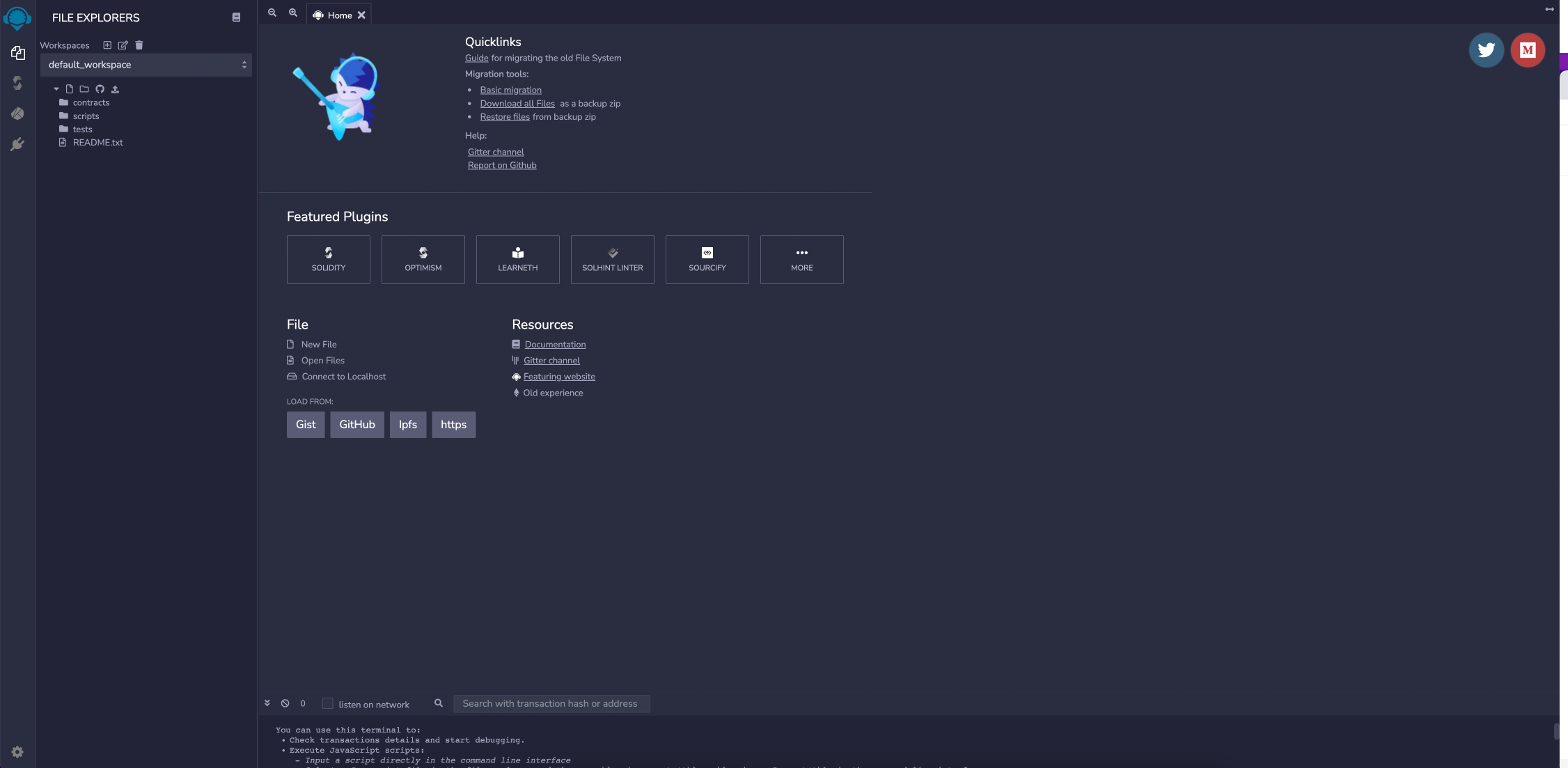Load from Ipfs button
Image resolution: width=1568 pixels, height=768 pixels.
408,425
